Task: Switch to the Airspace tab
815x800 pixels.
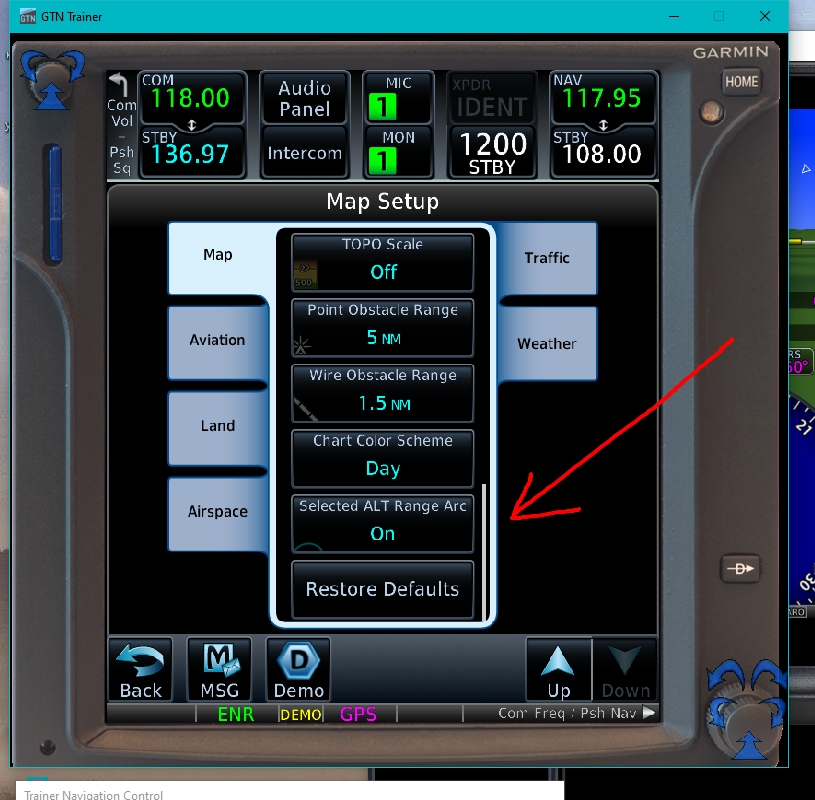Action: coord(218,514)
